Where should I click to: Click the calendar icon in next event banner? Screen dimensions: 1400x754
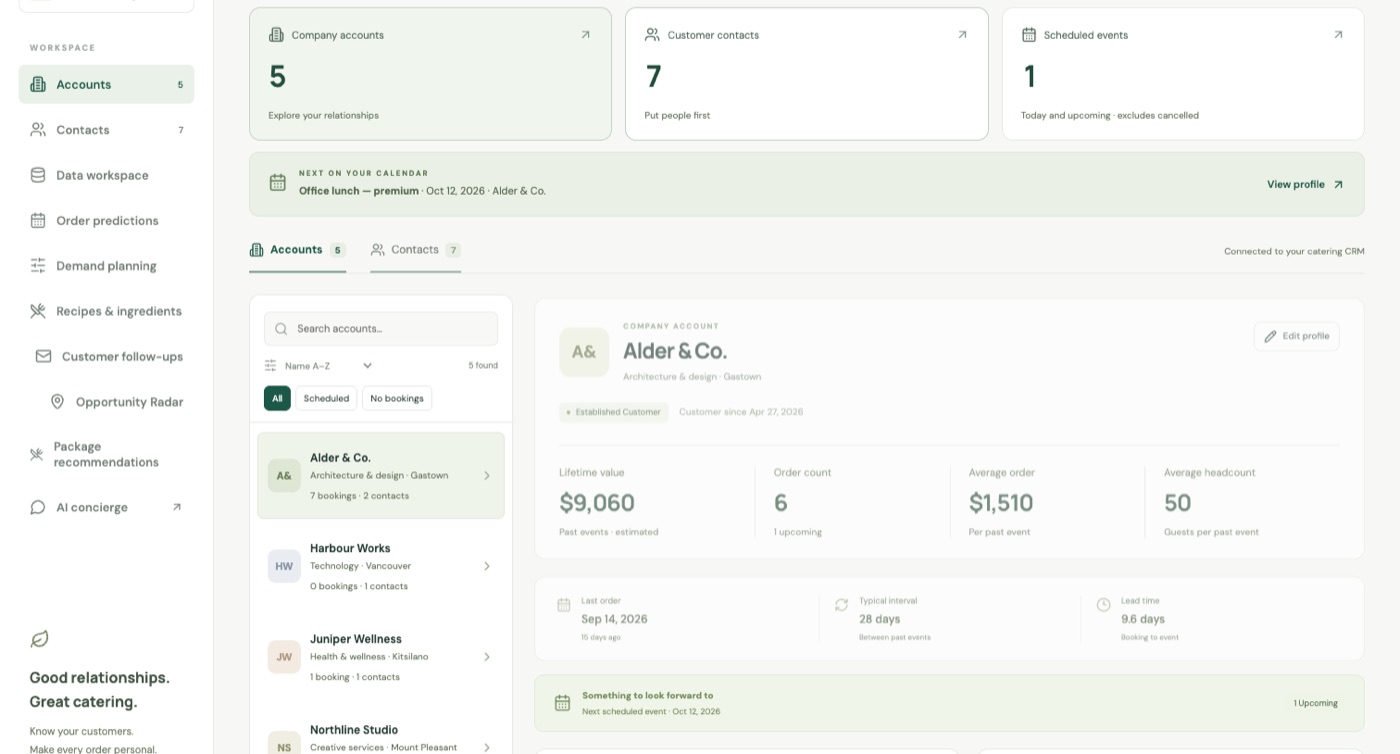click(278, 182)
